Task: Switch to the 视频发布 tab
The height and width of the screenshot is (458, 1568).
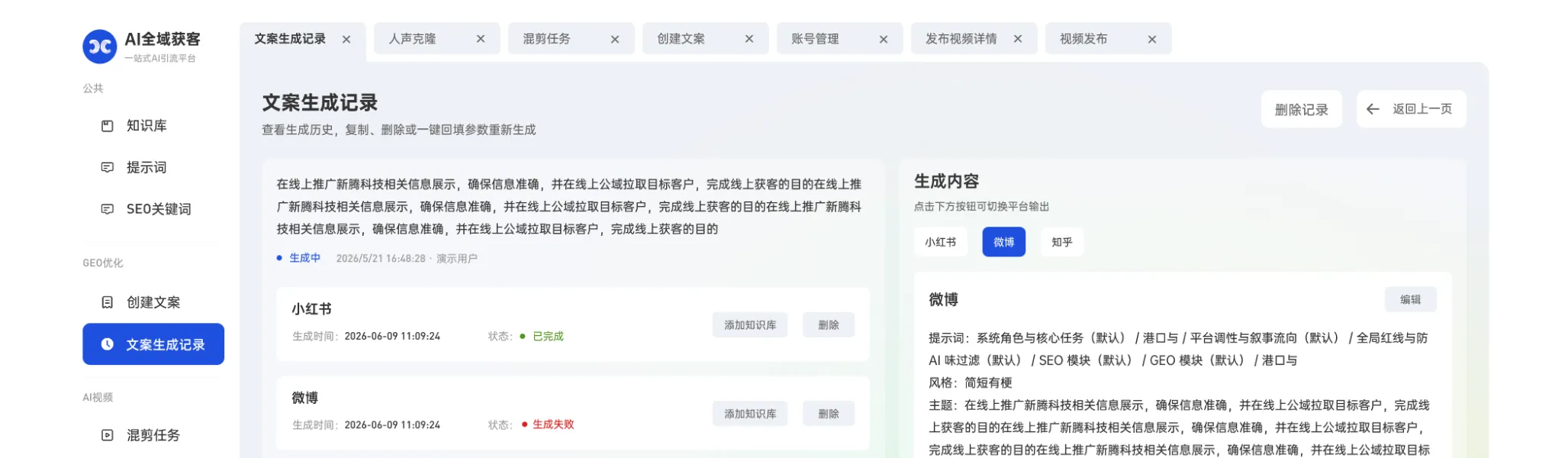Action: coord(1109,39)
